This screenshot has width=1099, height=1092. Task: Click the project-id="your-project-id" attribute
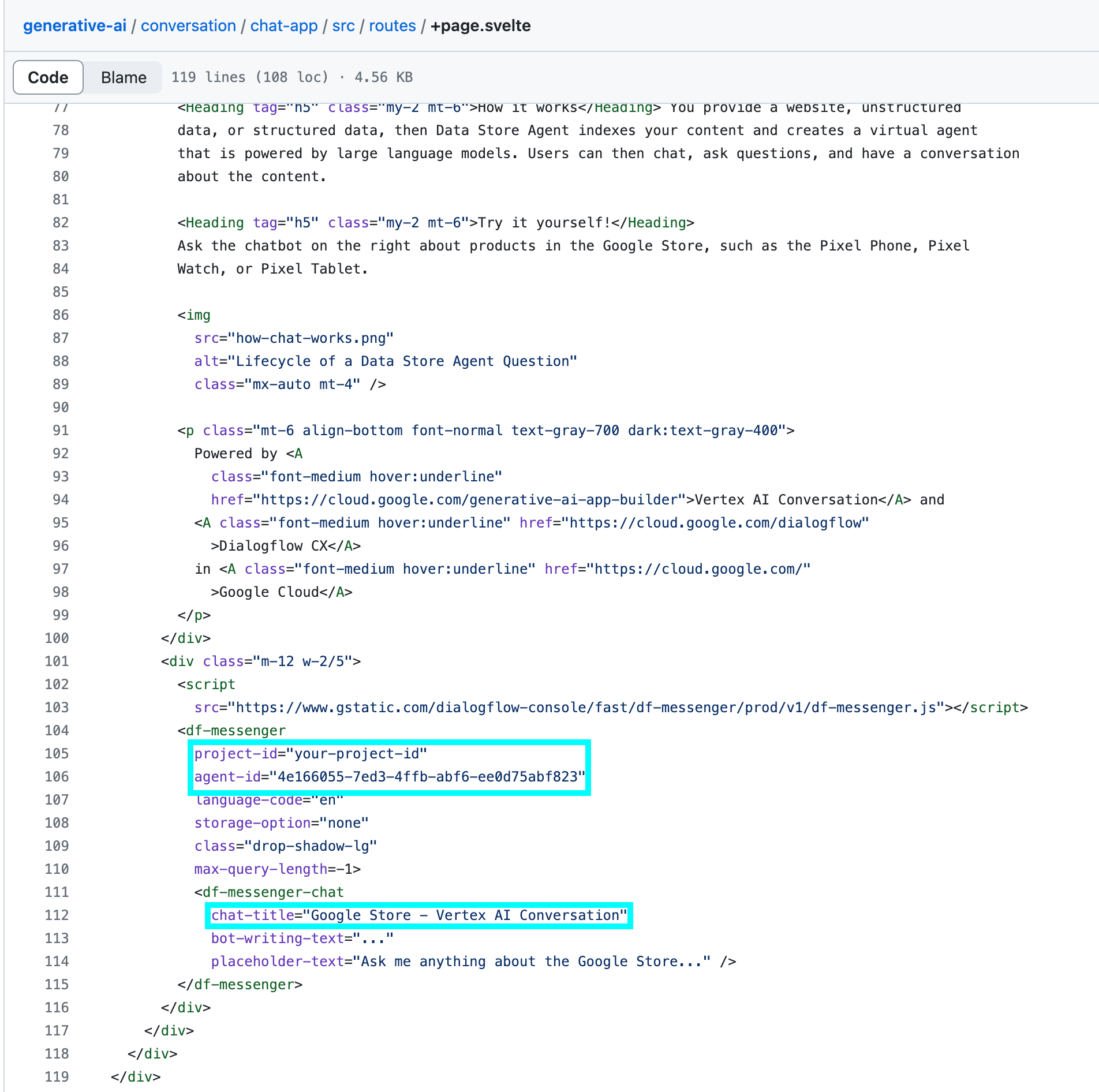click(x=311, y=754)
